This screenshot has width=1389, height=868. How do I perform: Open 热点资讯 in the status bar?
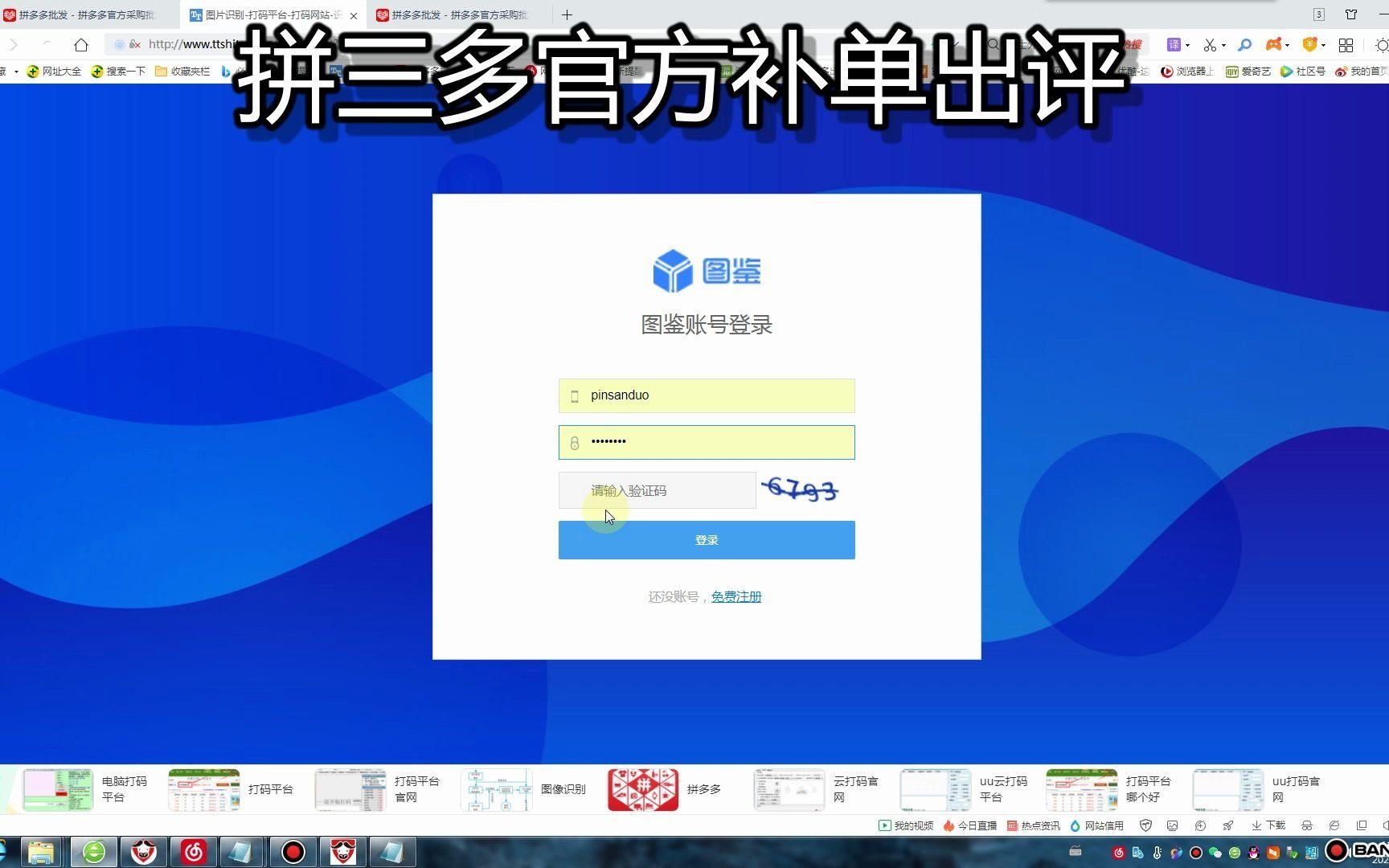1034,825
